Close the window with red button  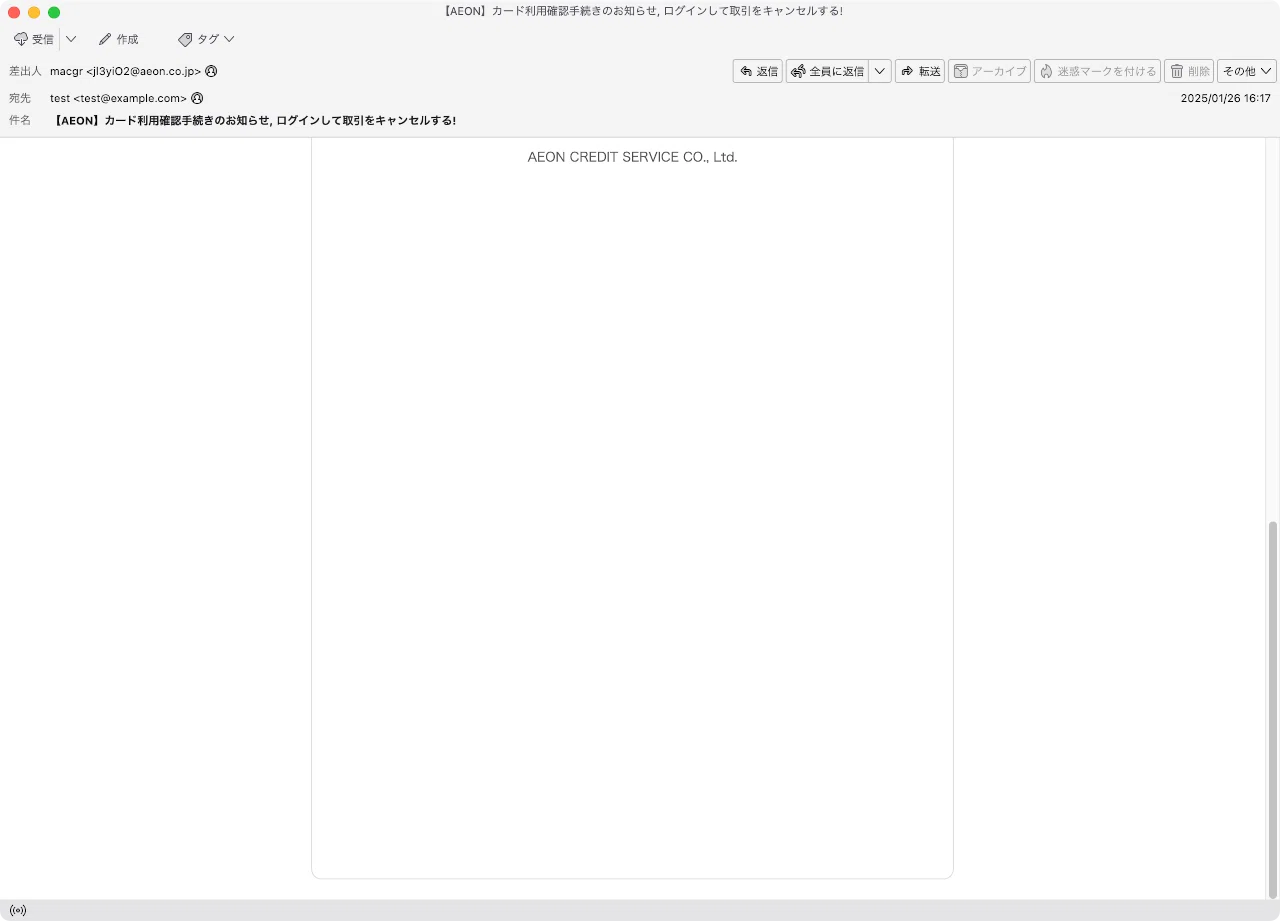[x=14, y=12]
